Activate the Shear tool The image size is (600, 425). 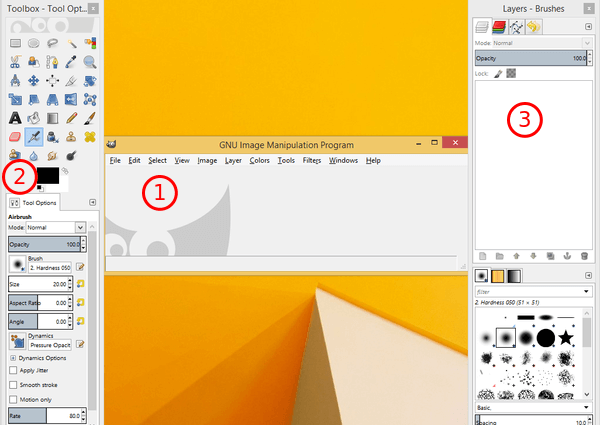tap(34, 99)
